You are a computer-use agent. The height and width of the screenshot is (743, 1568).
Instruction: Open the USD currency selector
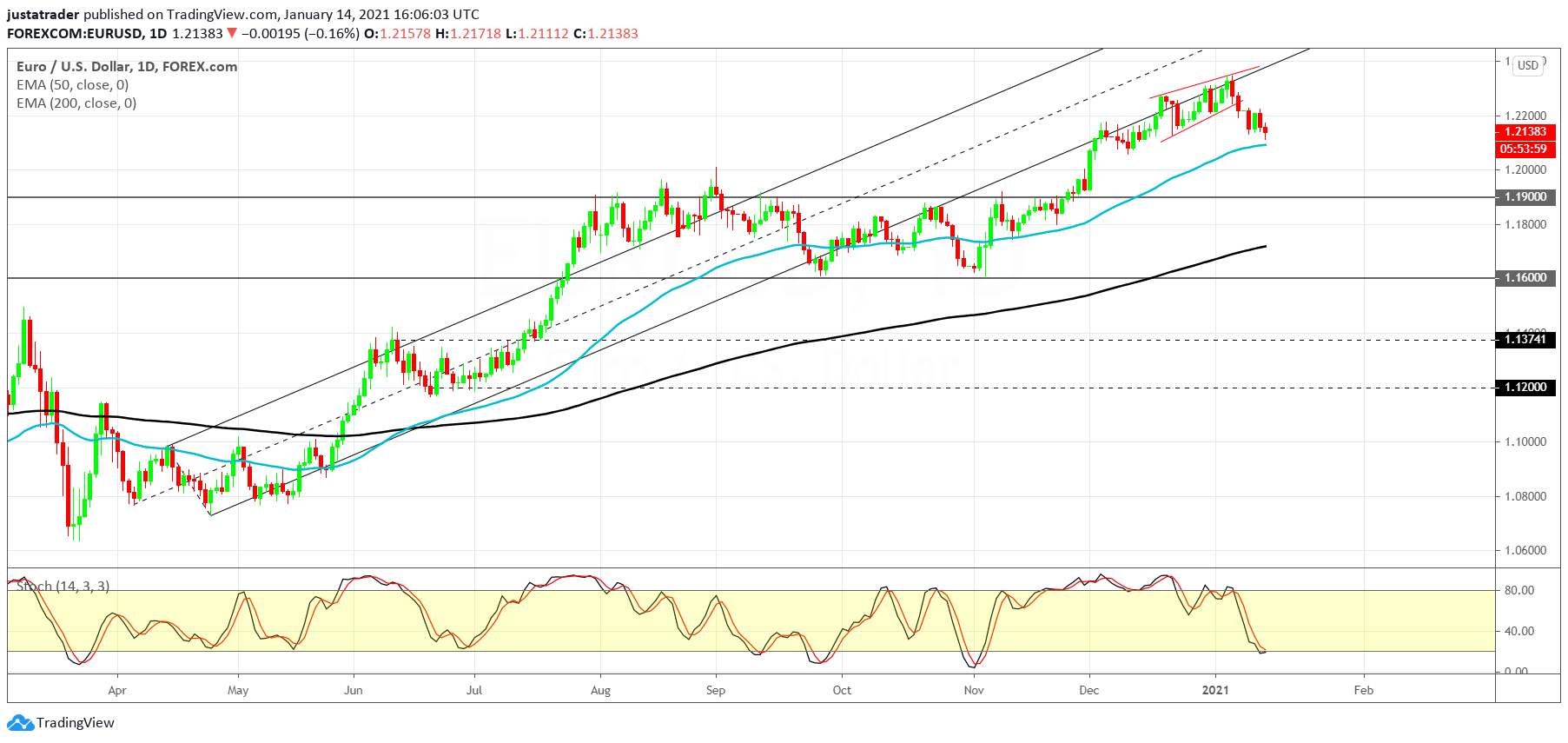click(1528, 65)
